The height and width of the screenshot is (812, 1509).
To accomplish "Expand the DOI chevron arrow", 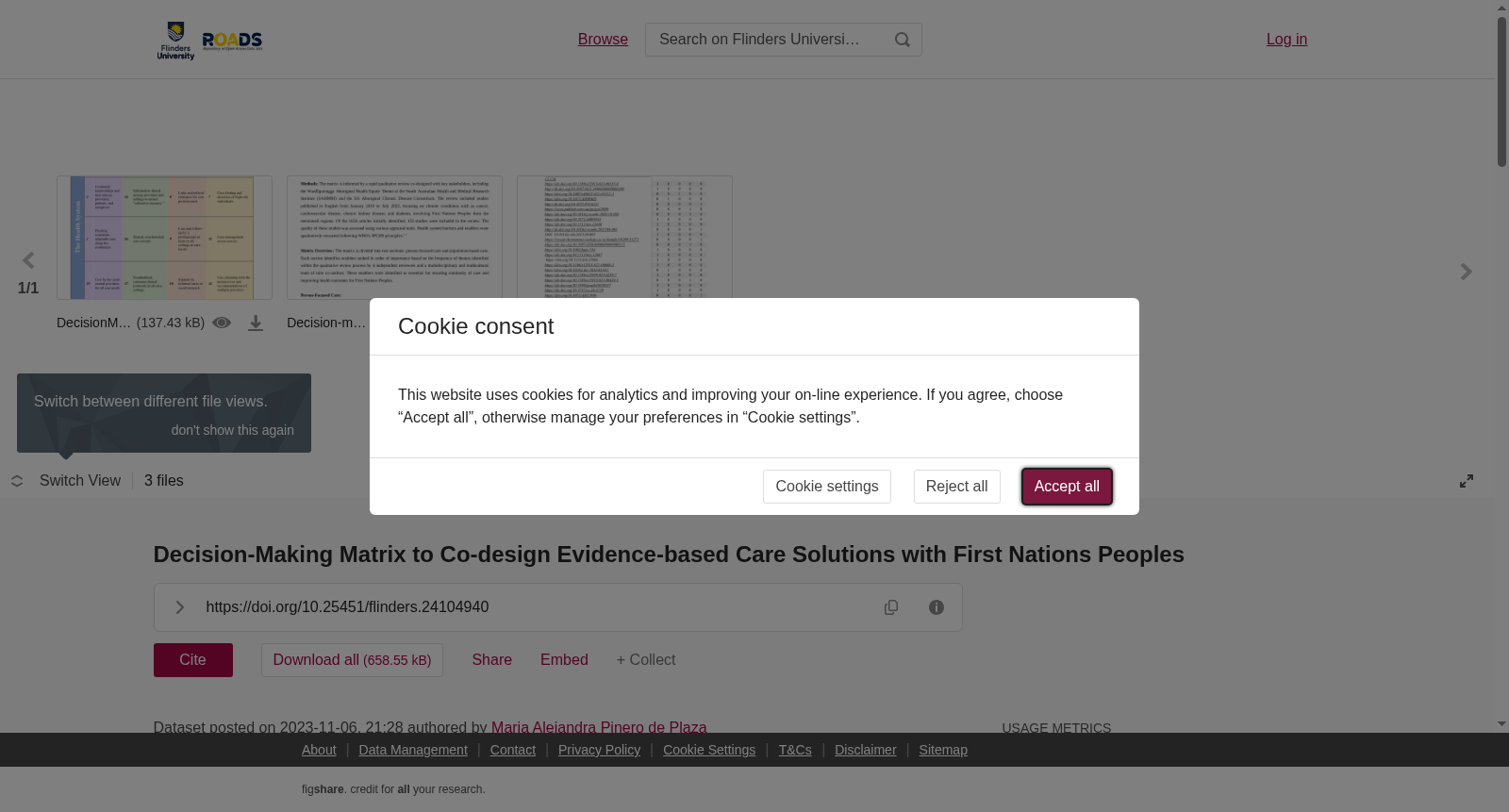I will click(x=179, y=607).
